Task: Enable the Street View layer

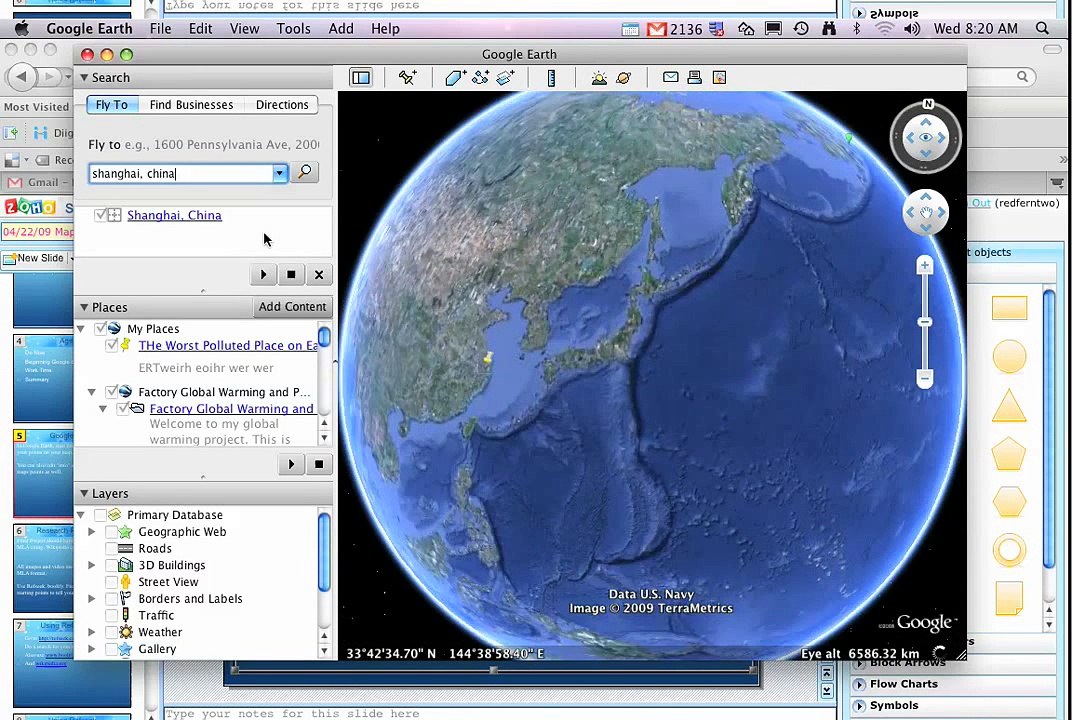Action: pyautogui.click(x=111, y=582)
